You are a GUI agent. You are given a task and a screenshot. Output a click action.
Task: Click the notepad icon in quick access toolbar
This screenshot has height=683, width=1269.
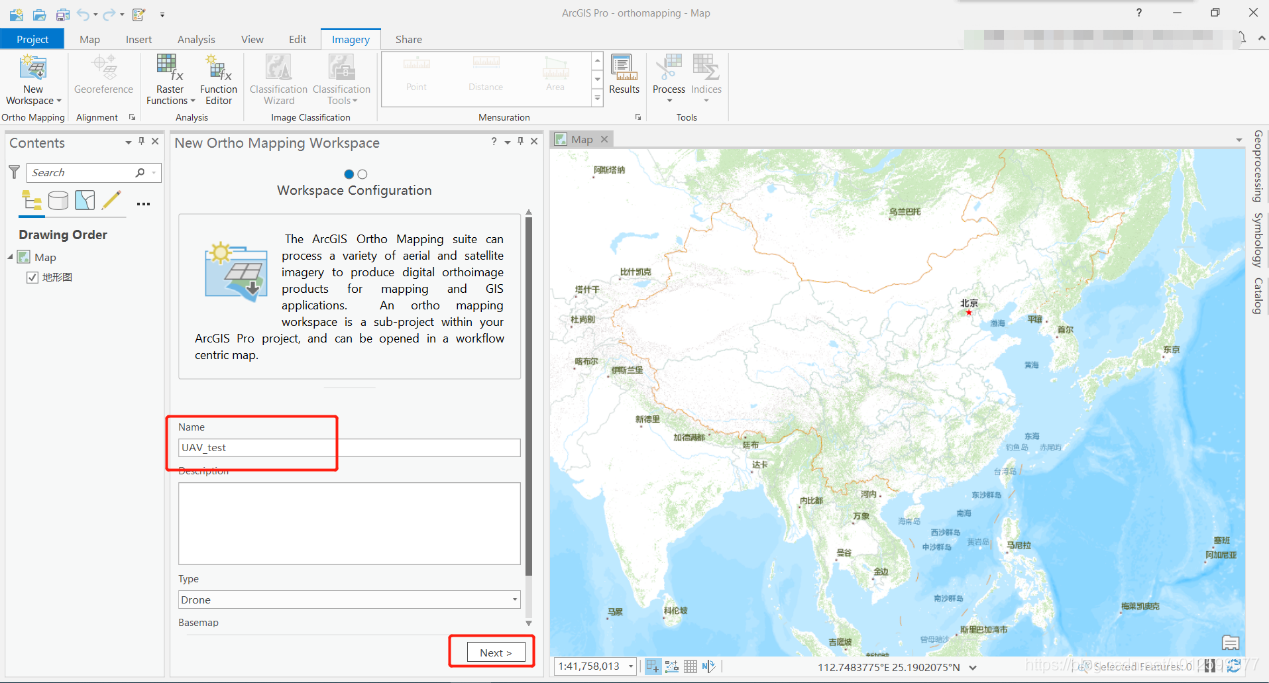pos(138,15)
